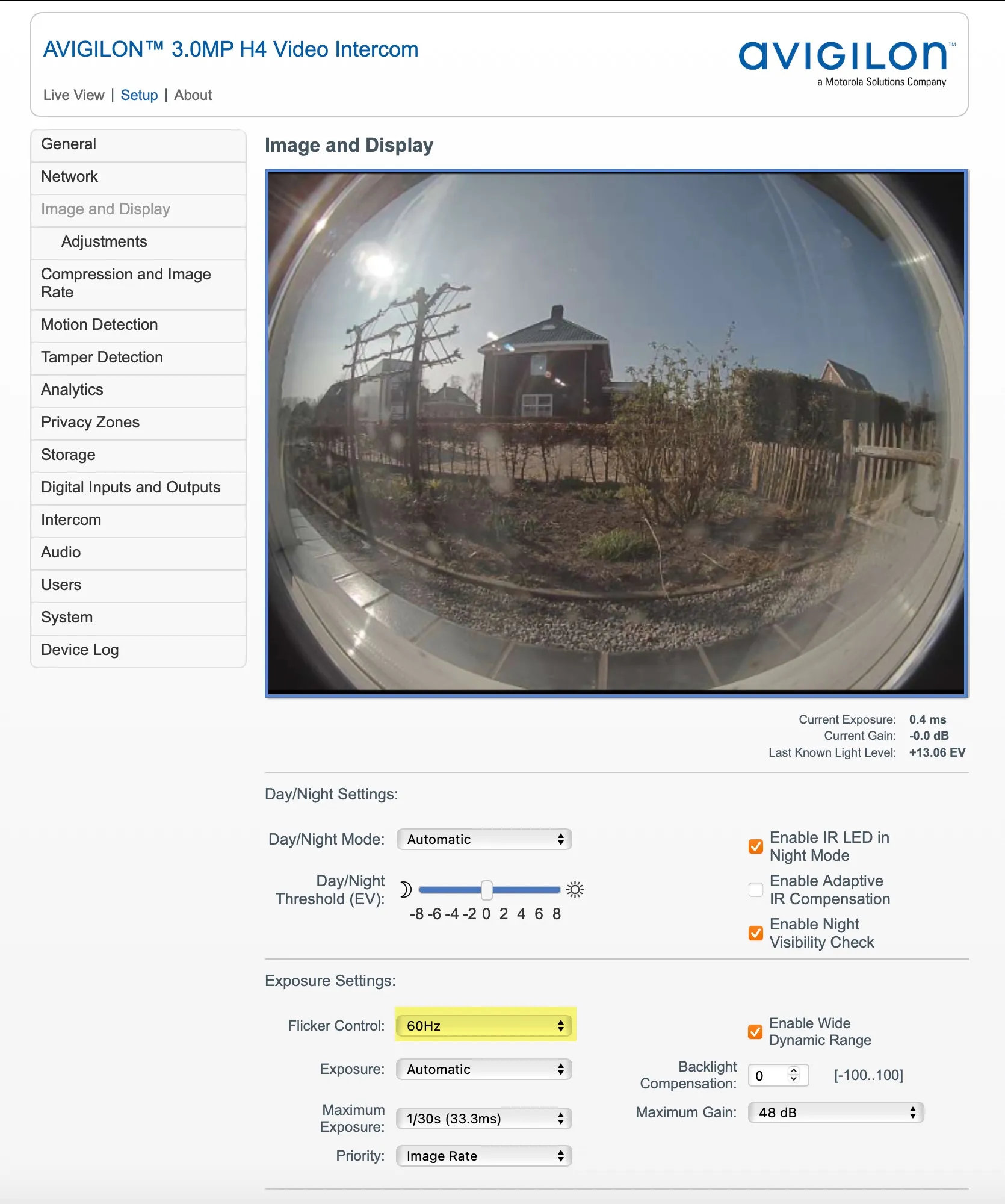Click the moon icon beside threshold slider

(x=406, y=889)
